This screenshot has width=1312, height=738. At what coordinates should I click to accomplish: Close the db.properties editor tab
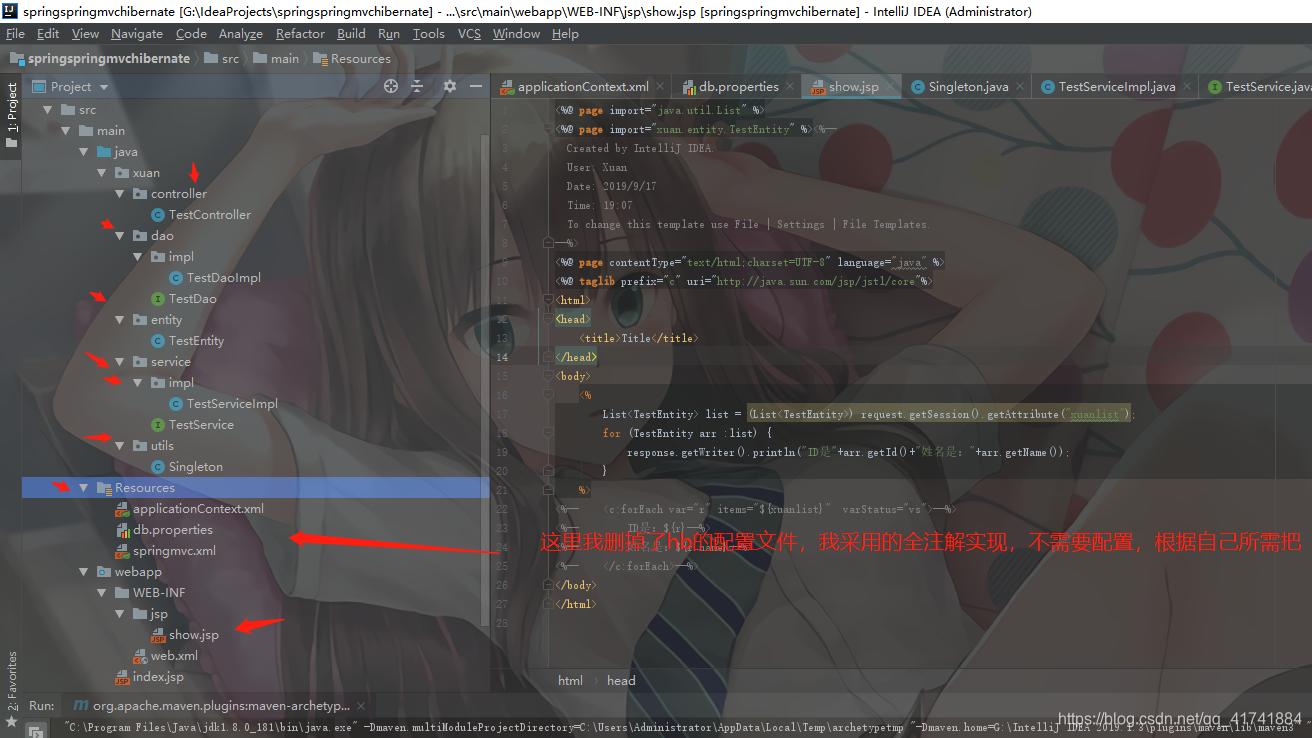coord(791,87)
